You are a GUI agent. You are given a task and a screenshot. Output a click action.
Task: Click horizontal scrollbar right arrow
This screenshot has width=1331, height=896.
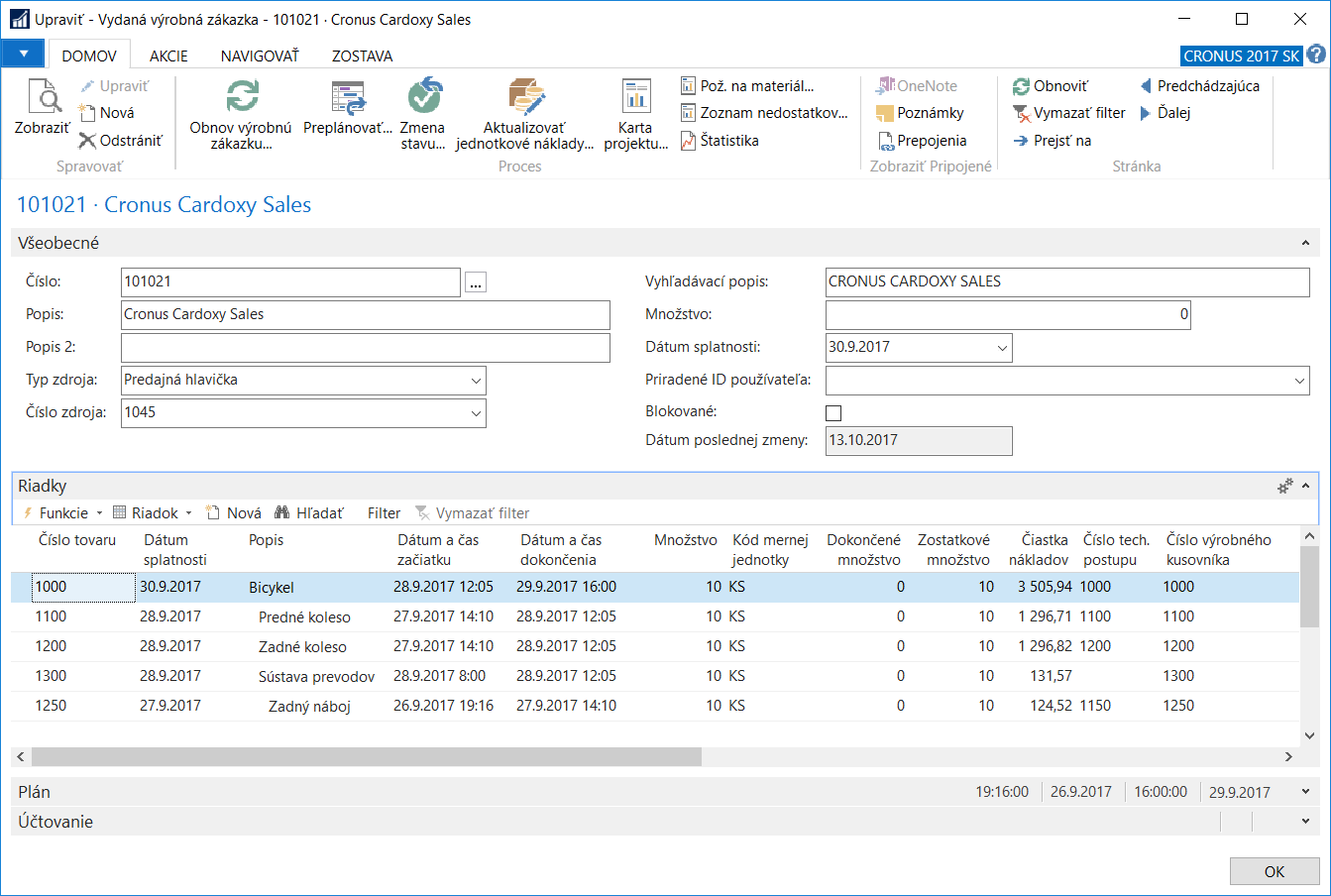1288,756
